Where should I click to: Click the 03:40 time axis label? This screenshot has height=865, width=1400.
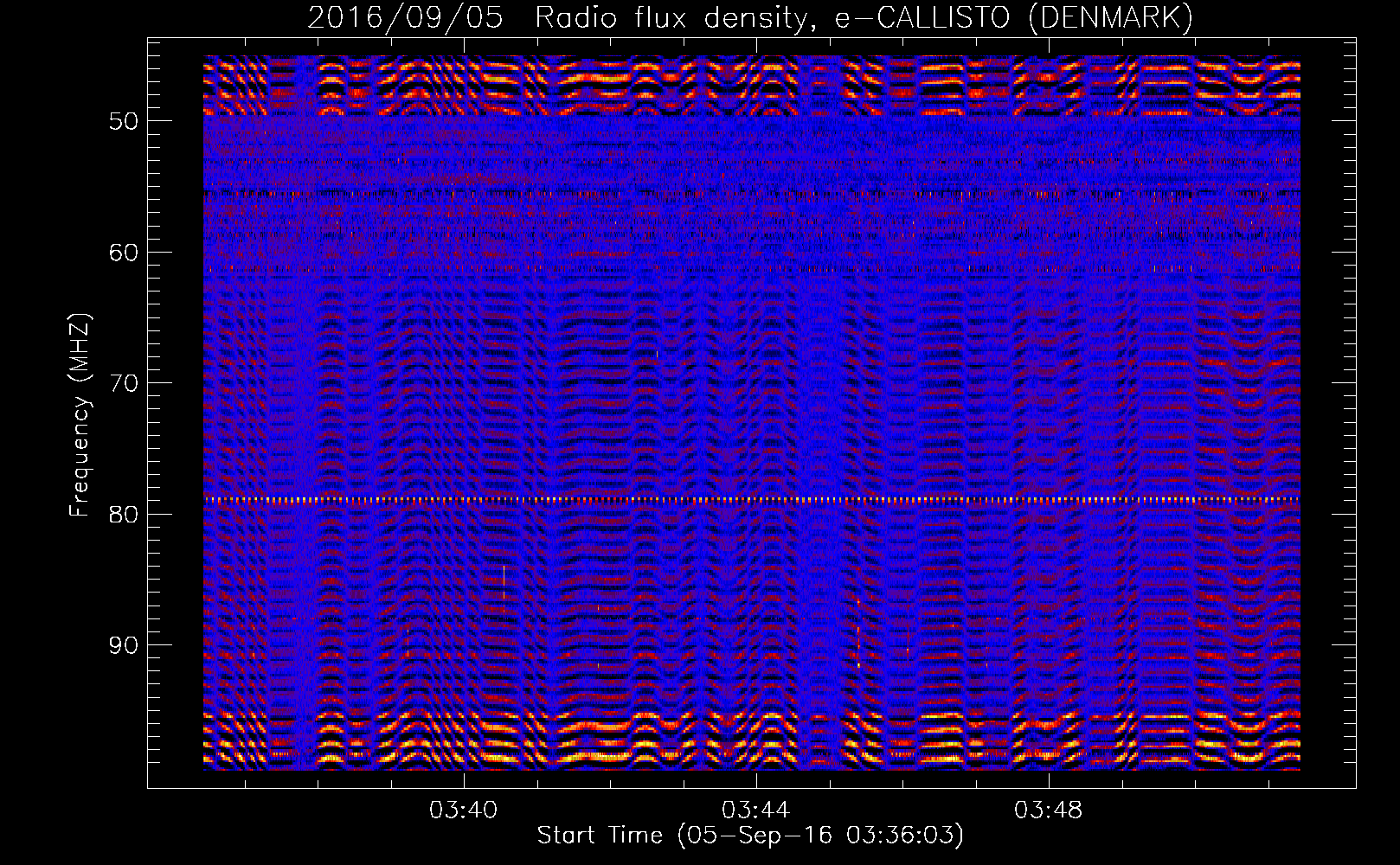[x=464, y=811]
